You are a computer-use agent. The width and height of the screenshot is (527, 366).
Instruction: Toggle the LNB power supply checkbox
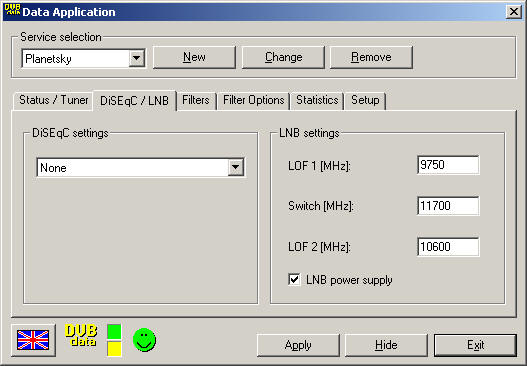pos(294,280)
